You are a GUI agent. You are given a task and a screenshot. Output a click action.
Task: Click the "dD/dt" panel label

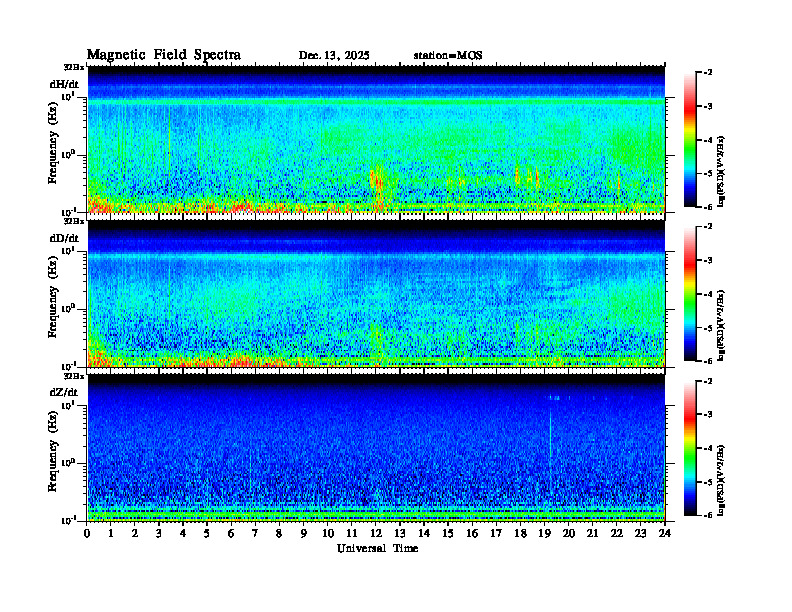click(x=64, y=238)
